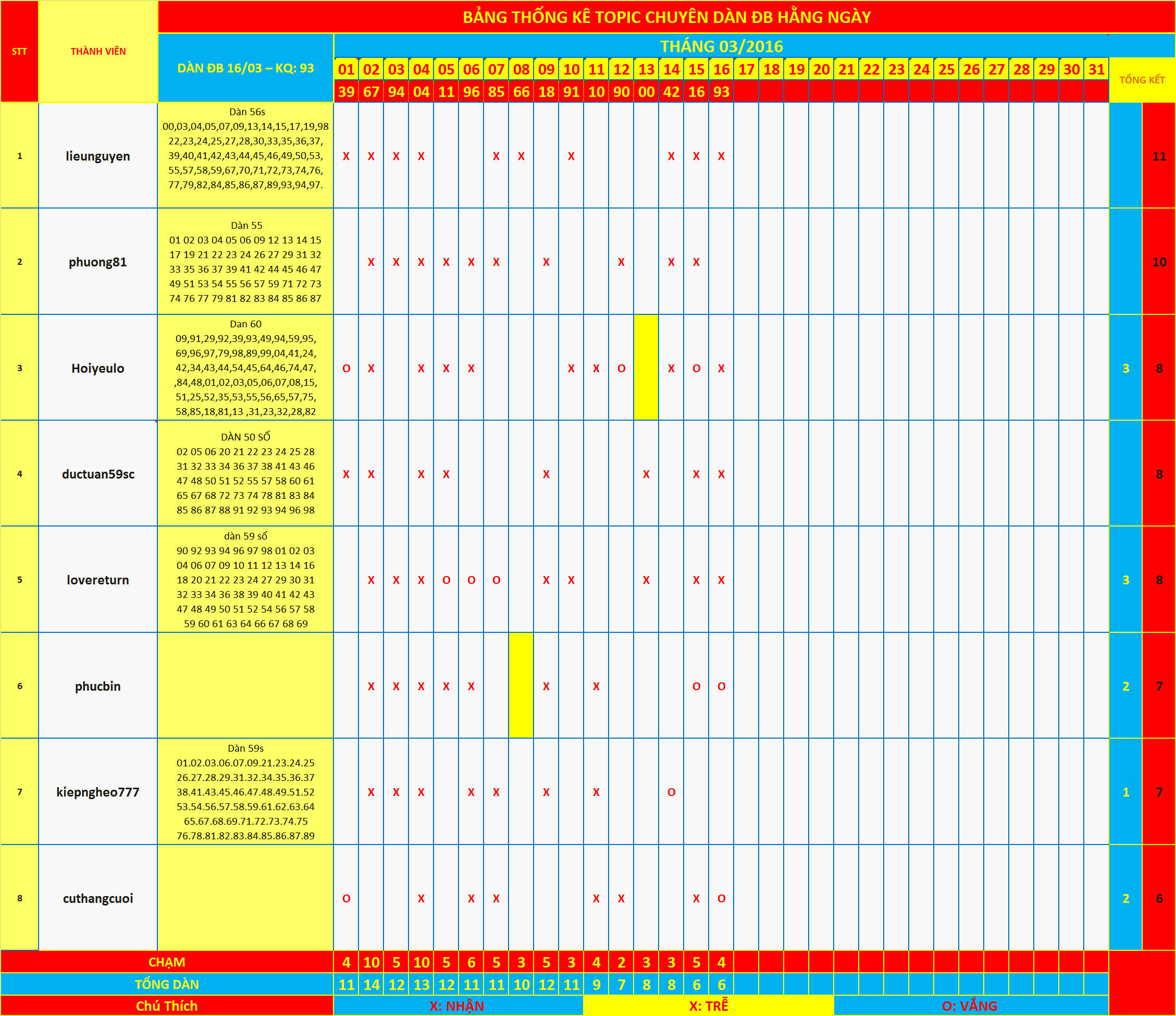Screen dimensions: 1176x1016
Task: Select the 'THÁNG 03/2016' header
Action: 721,46
